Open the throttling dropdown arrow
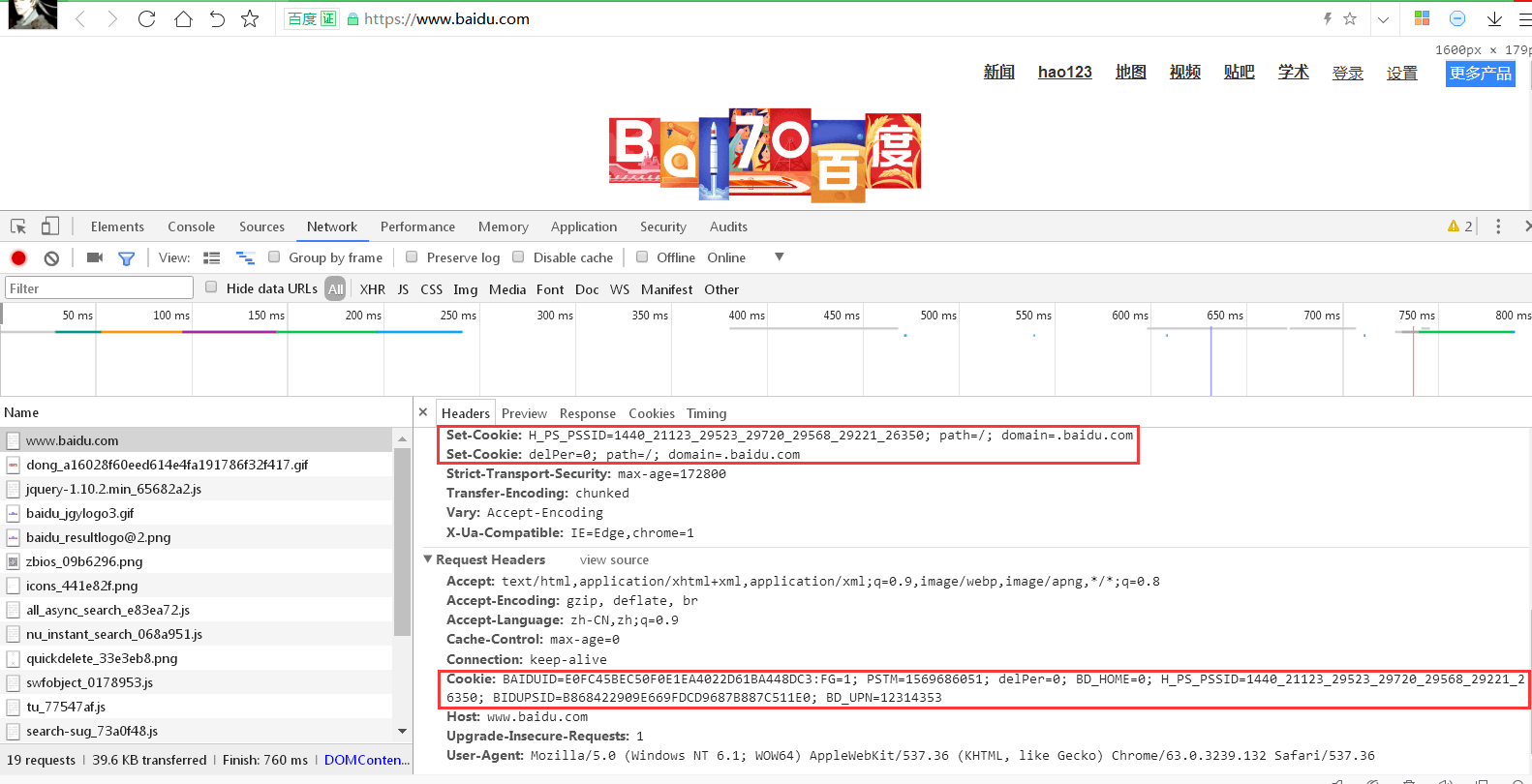This screenshot has height=784, width=1532. (x=780, y=257)
